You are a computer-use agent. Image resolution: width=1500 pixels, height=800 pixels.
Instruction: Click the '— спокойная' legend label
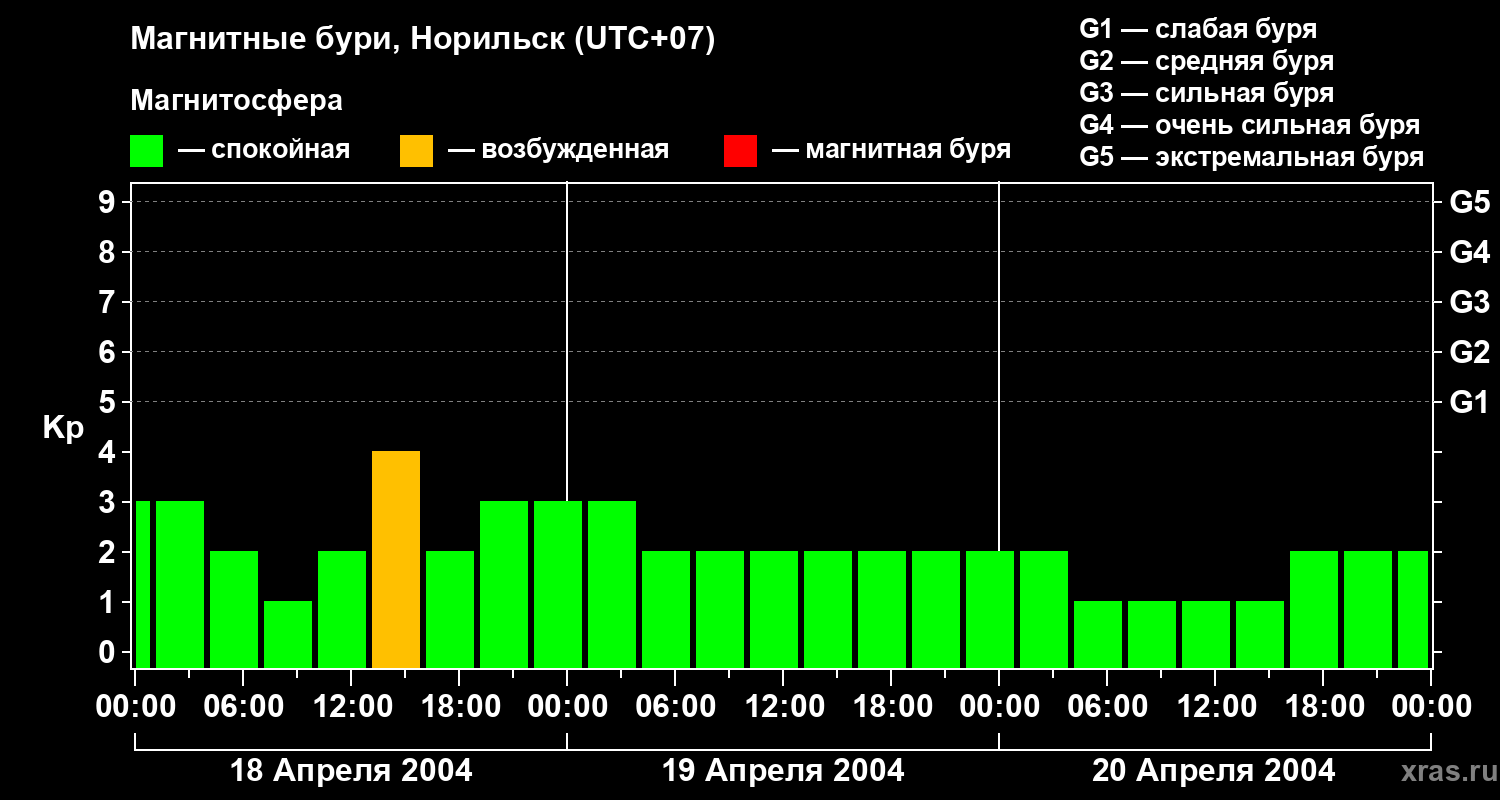click(x=264, y=151)
